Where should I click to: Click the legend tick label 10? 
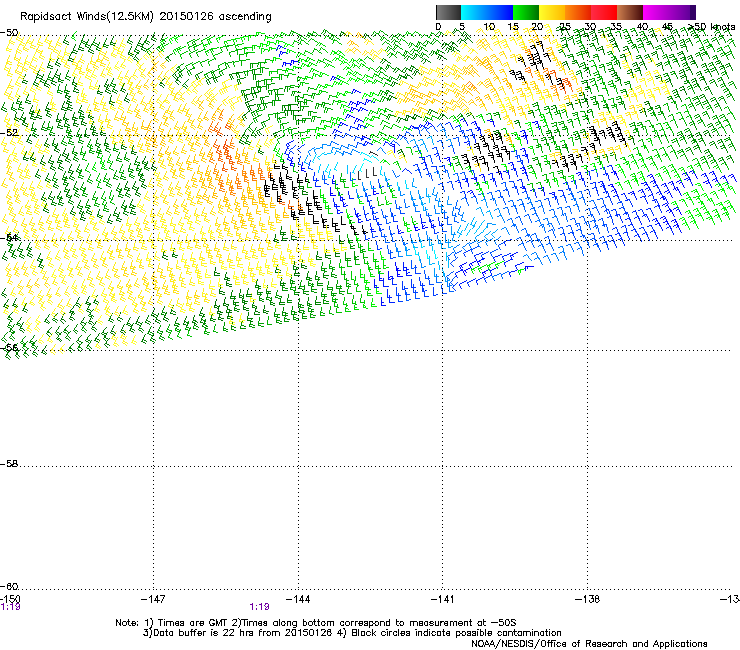pos(489,27)
